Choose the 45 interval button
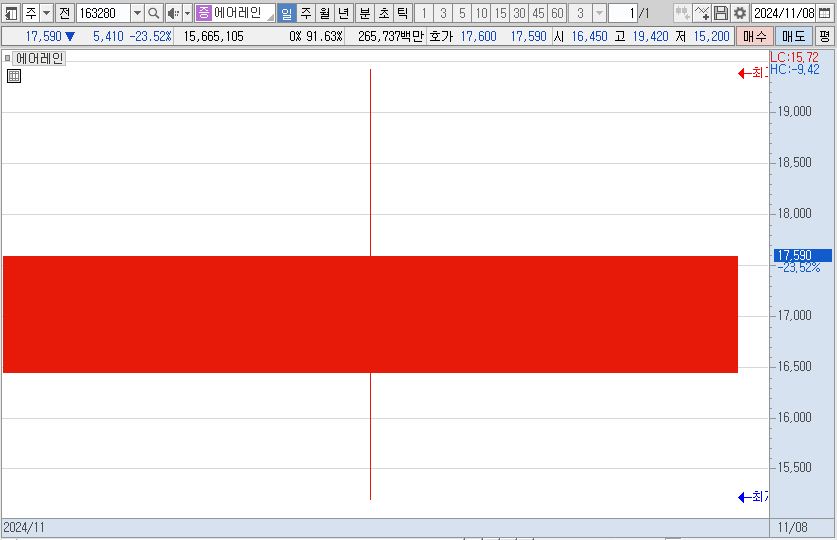The width and height of the screenshot is (837, 540). click(x=538, y=13)
